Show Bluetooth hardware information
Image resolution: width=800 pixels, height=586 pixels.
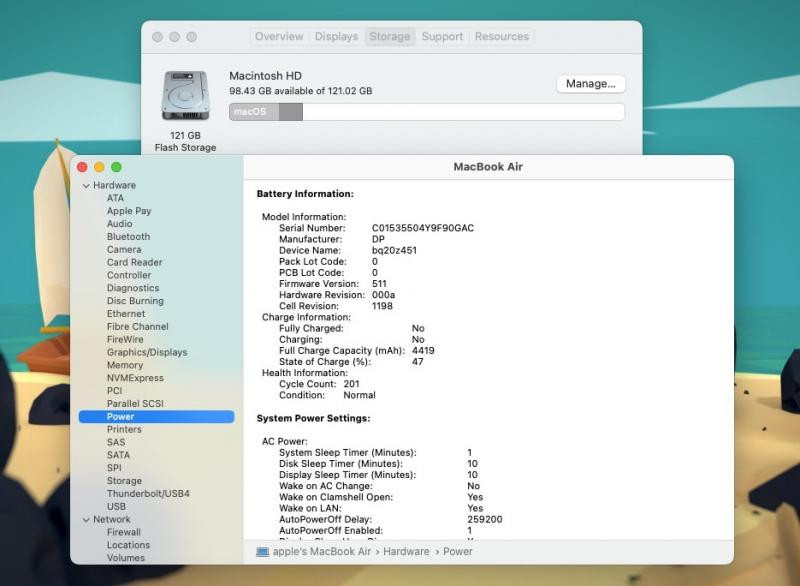[x=129, y=237]
